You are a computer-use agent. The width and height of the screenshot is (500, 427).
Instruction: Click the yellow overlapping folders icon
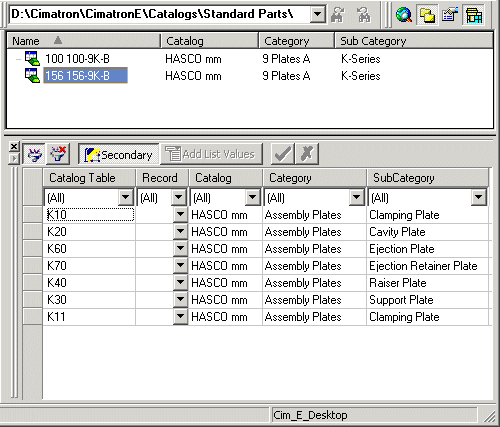coord(427,15)
